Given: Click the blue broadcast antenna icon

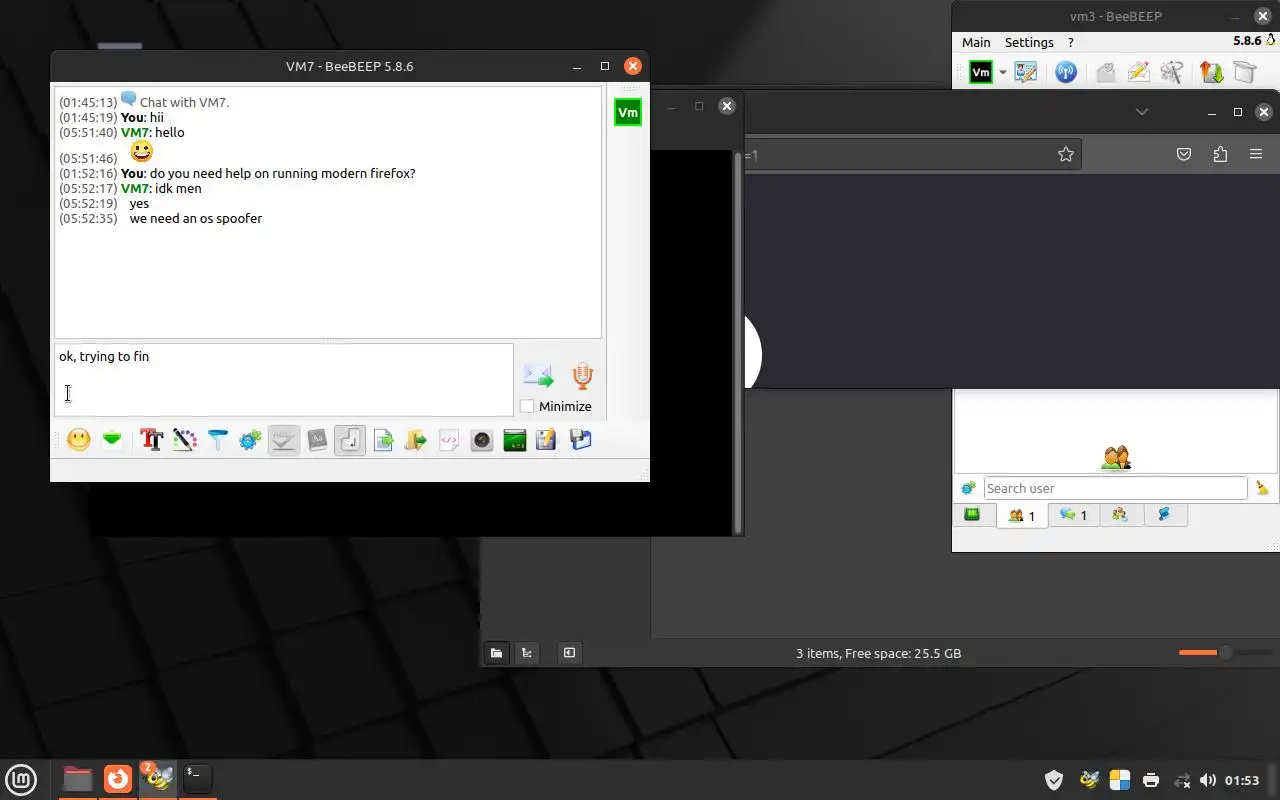Looking at the screenshot, I should [x=1066, y=72].
